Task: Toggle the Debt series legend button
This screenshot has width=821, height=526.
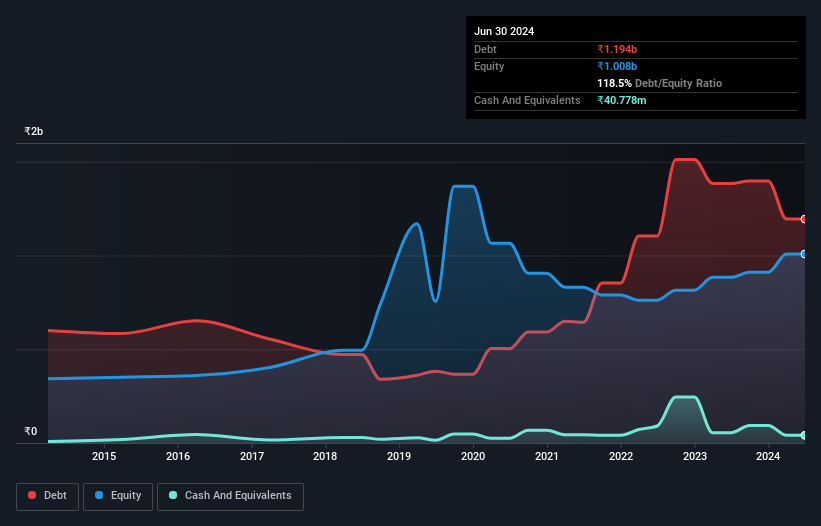Action: click(x=48, y=496)
